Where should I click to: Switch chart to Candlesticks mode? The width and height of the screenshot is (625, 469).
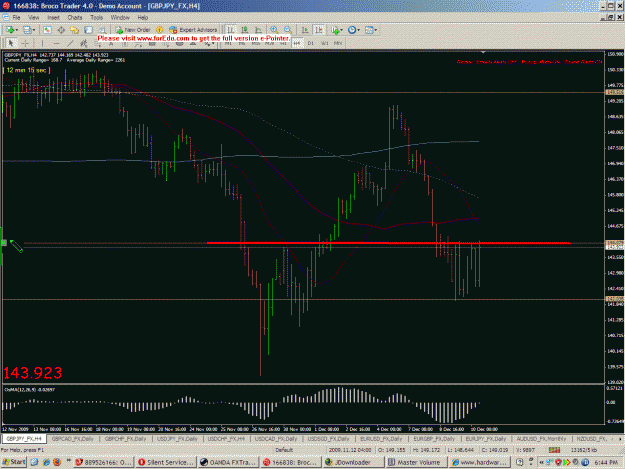click(x=245, y=30)
